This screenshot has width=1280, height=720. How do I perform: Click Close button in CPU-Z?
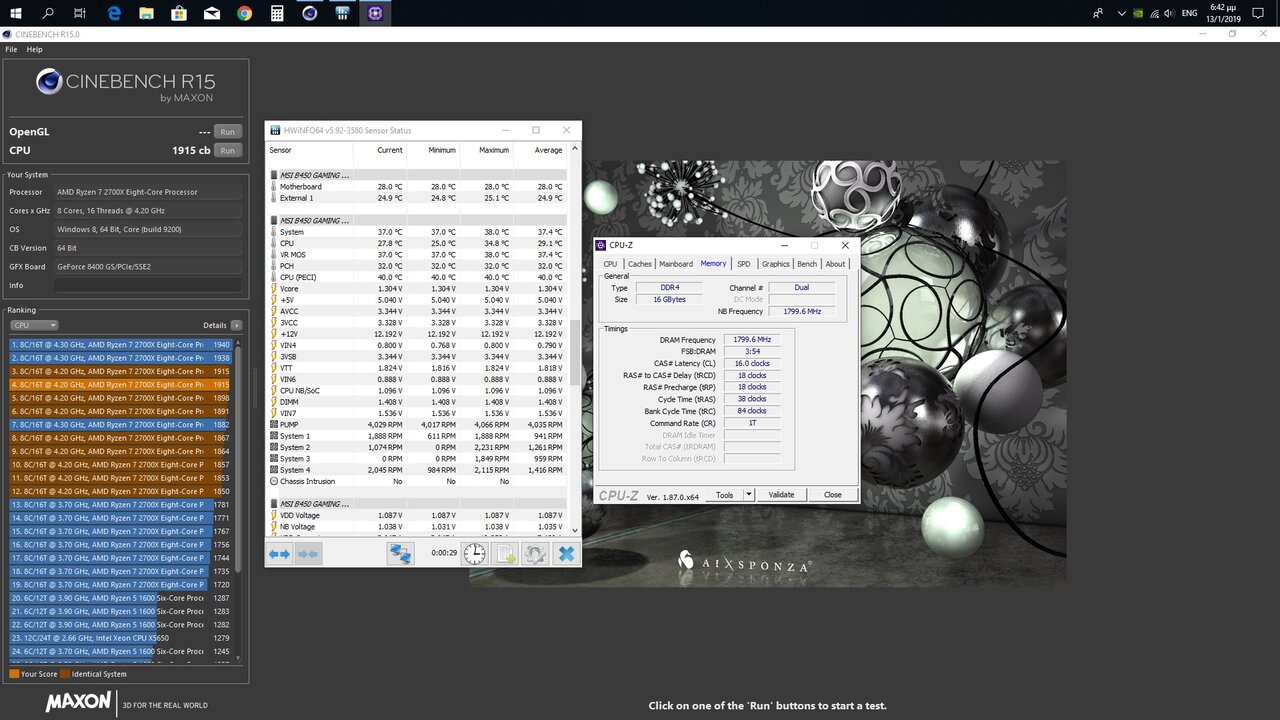(x=832, y=495)
